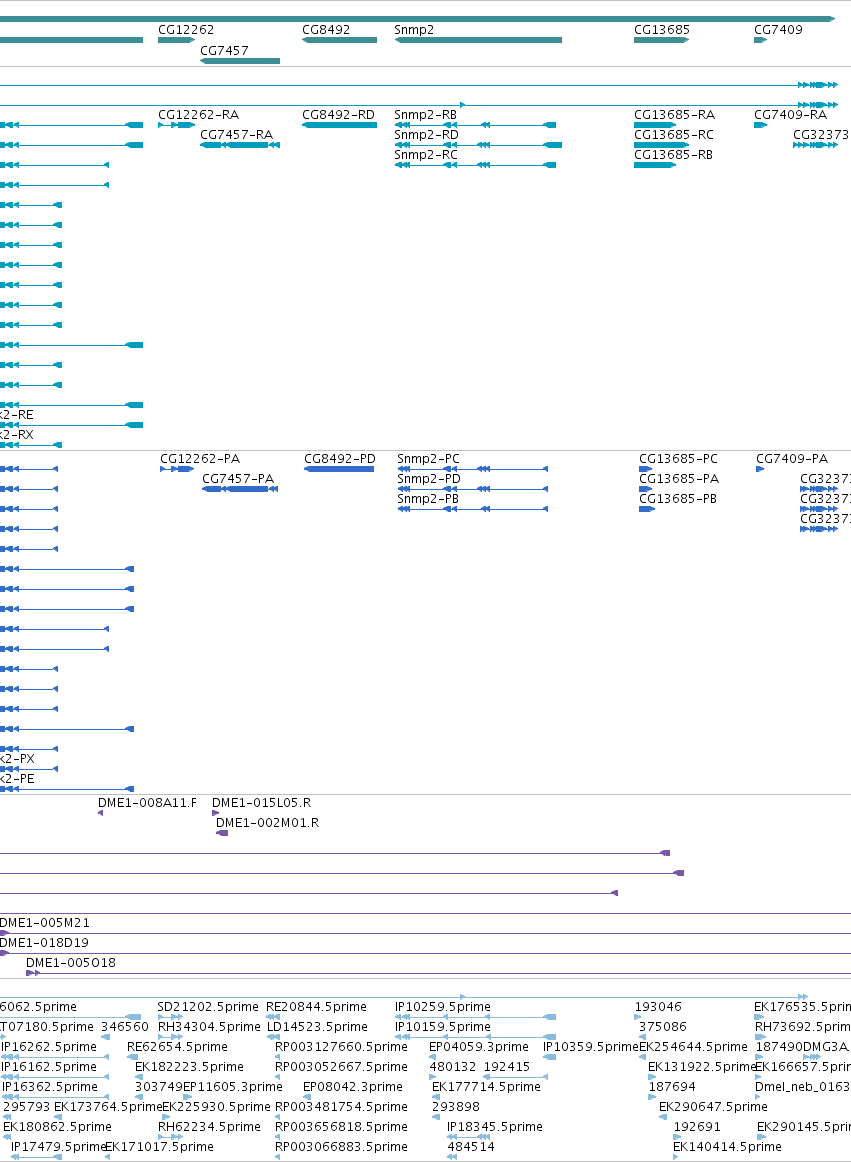
Task: Select the CG7457-RA transcript label
Action: [x=236, y=135]
